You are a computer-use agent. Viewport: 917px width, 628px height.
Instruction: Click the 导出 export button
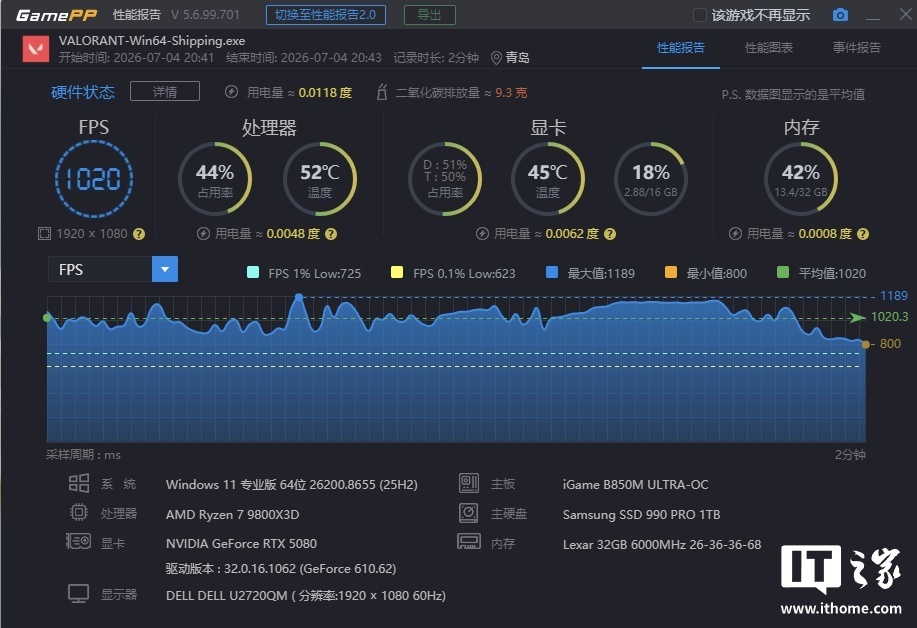tap(430, 15)
